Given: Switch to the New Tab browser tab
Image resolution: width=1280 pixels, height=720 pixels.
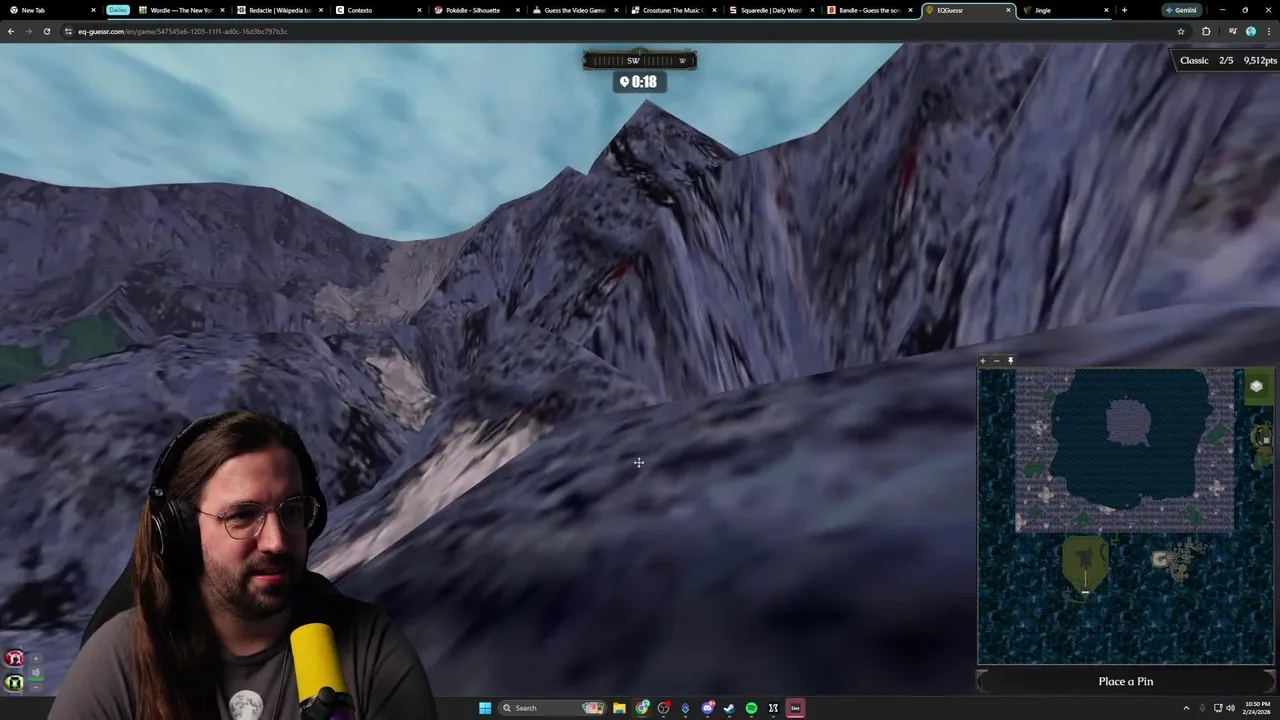Looking at the screenshot, I should click(x=53, y=10).
